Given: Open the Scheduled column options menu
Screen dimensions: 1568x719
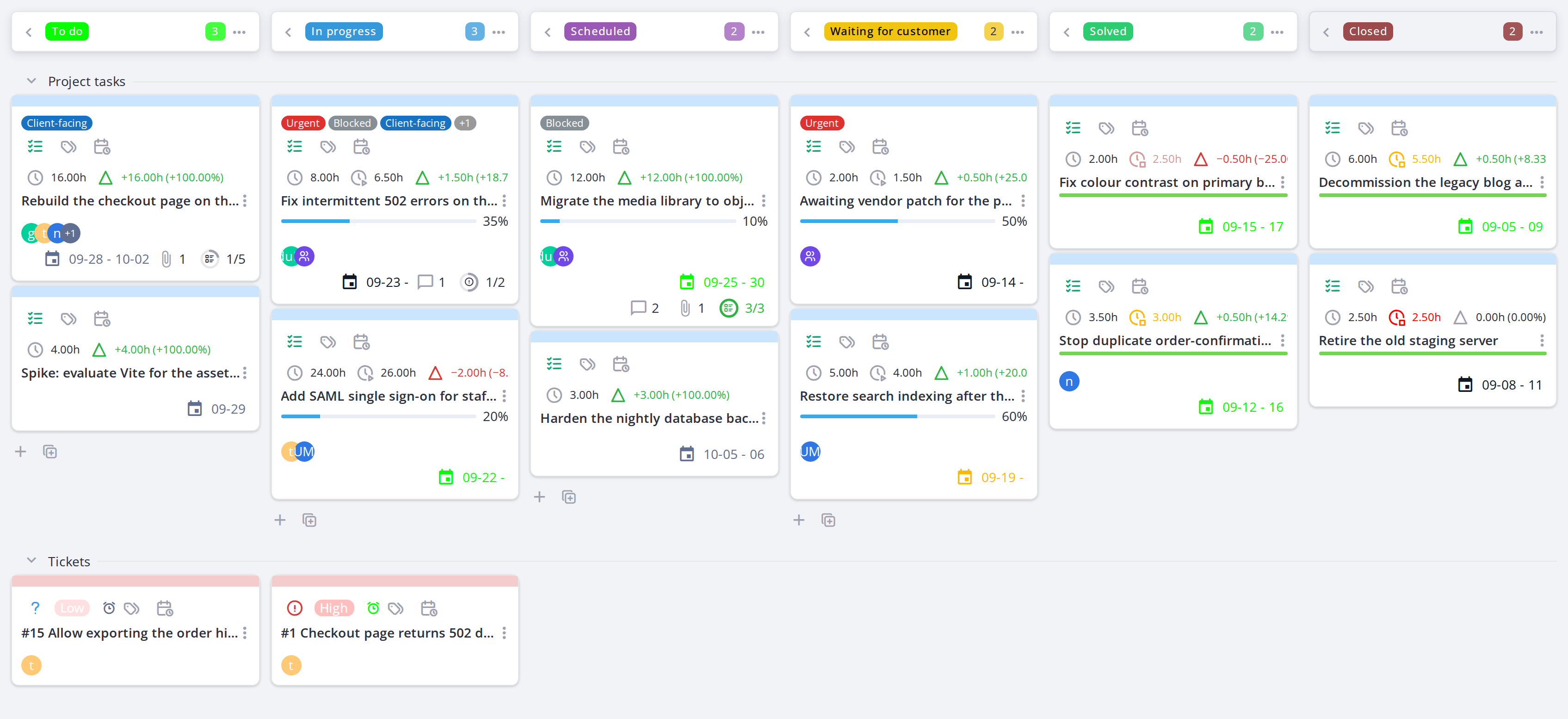Looking at the screenshot, I should pyautogui.click(x=758, y=32).
